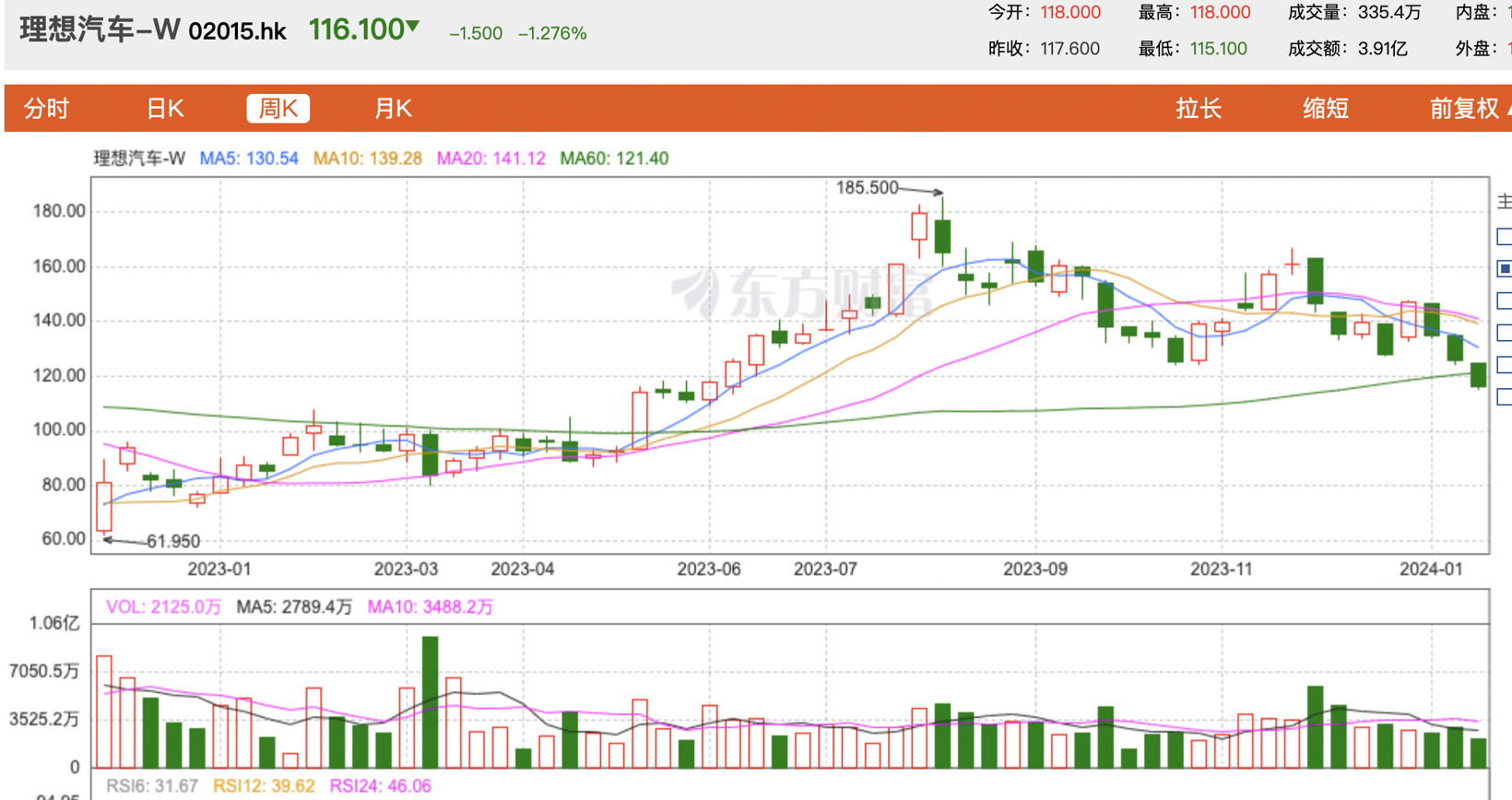Click the MA60: 121.40 green legend label

point(614,159)
